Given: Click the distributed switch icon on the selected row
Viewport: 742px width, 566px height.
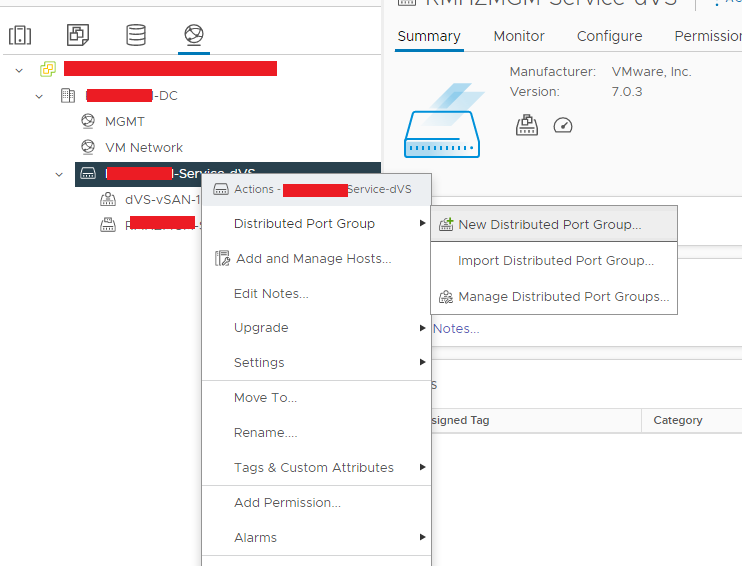Looking at the screenshot, I should pos(88,173).
